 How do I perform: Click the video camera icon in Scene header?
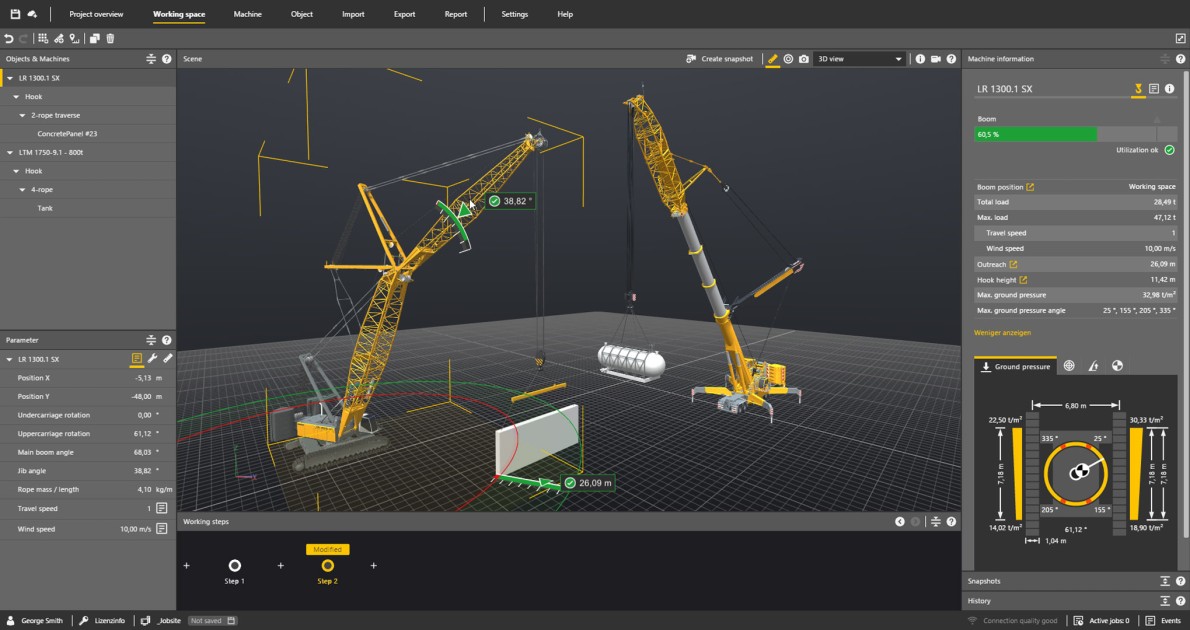click(936, 59)
